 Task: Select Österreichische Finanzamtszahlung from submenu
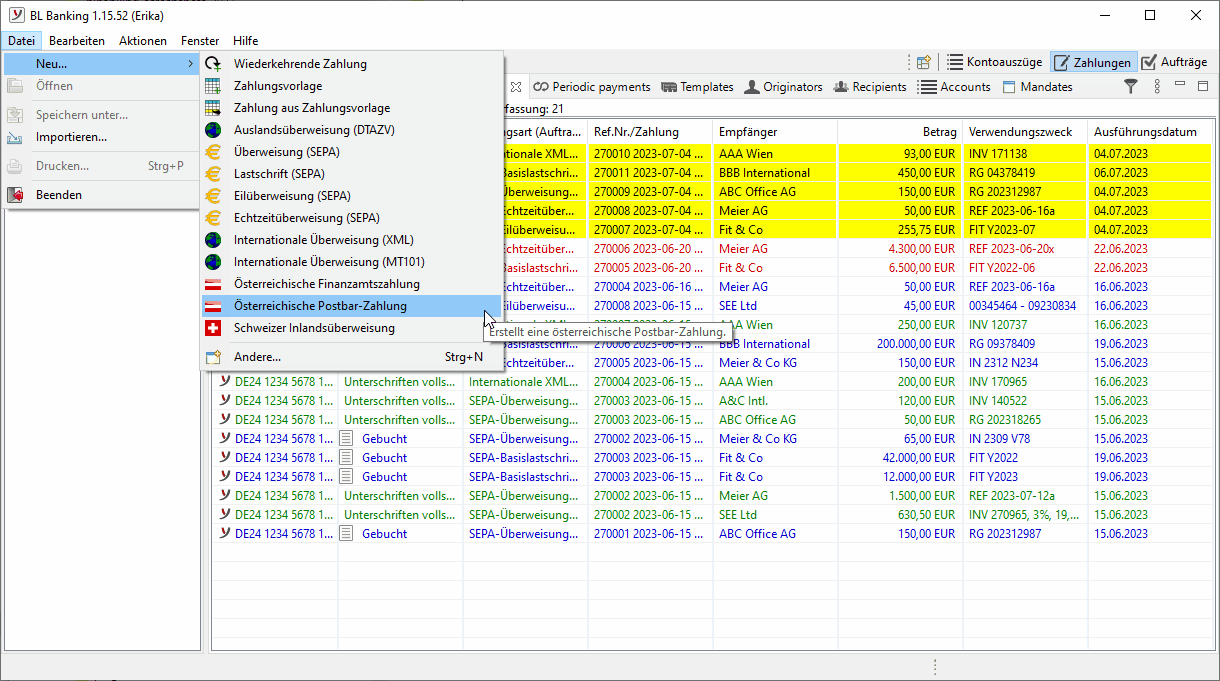tap(326, 284)
